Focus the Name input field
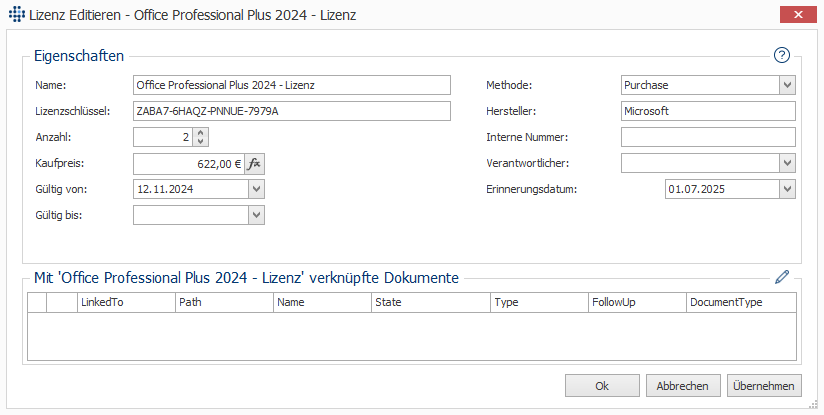Screen dimensions: 824x415 (x=292, y=85)
